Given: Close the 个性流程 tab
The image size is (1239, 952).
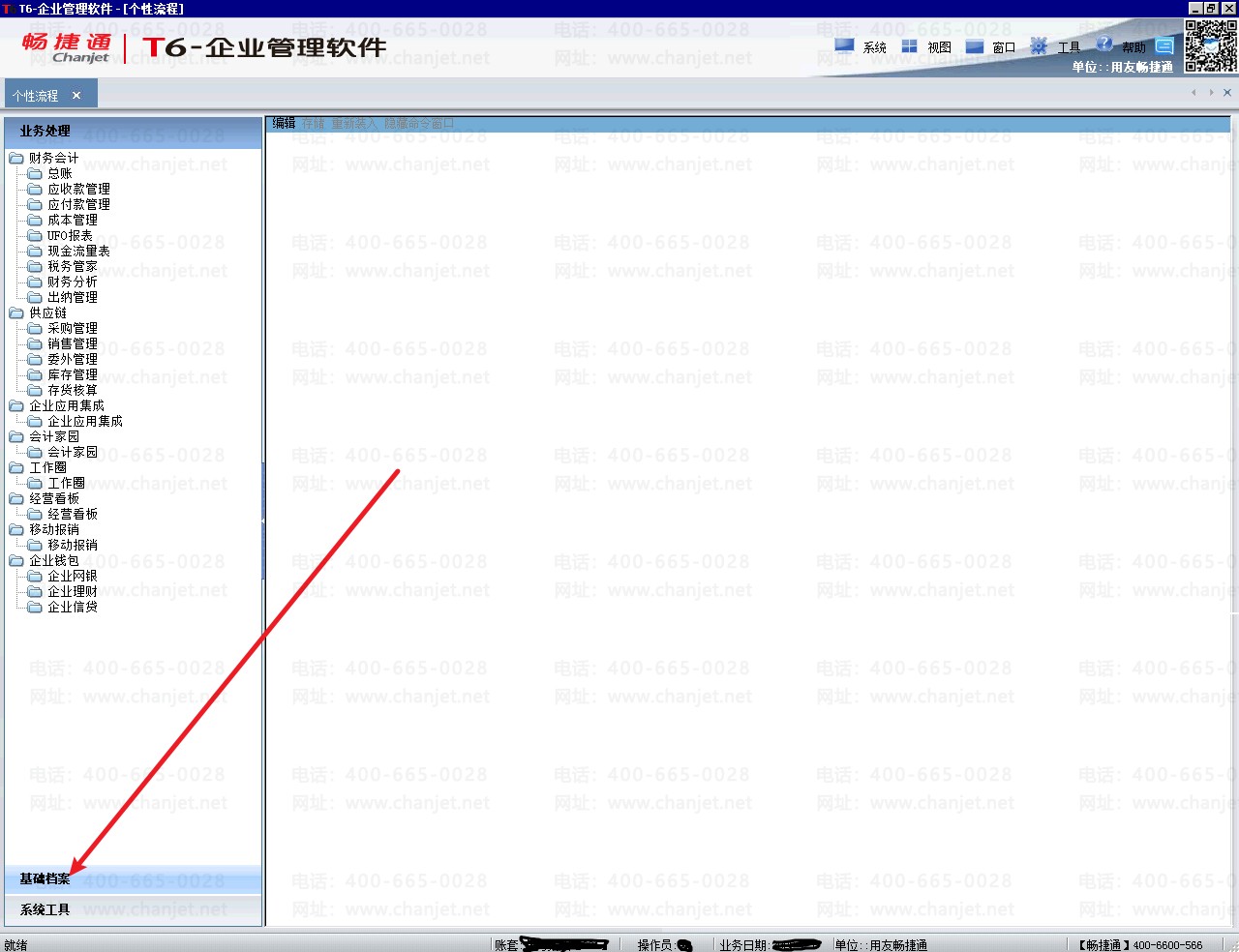Looking at the screenshot, I should coord(76,96).
